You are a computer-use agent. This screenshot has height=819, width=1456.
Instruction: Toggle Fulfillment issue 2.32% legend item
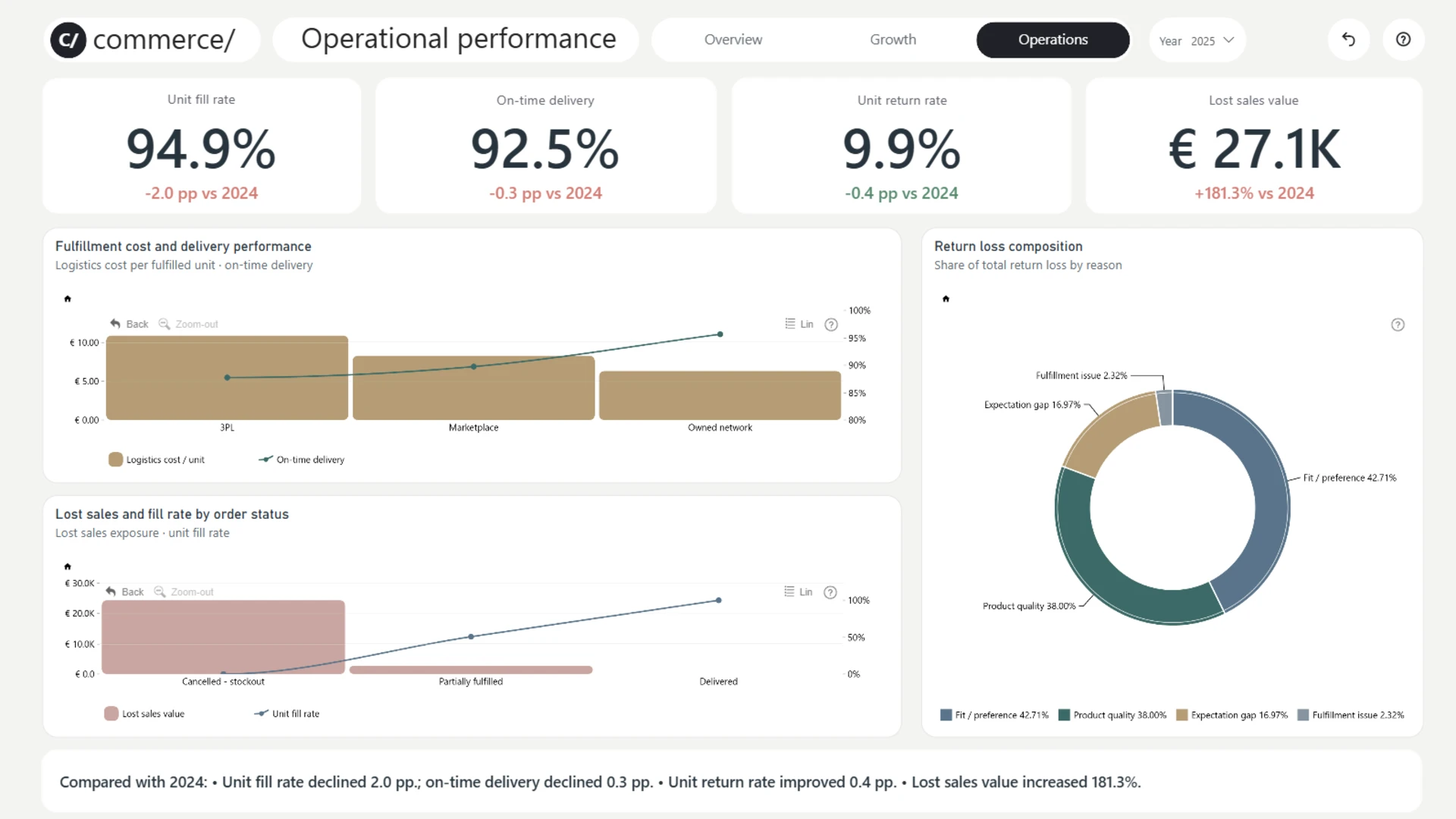coord(1351,715)
